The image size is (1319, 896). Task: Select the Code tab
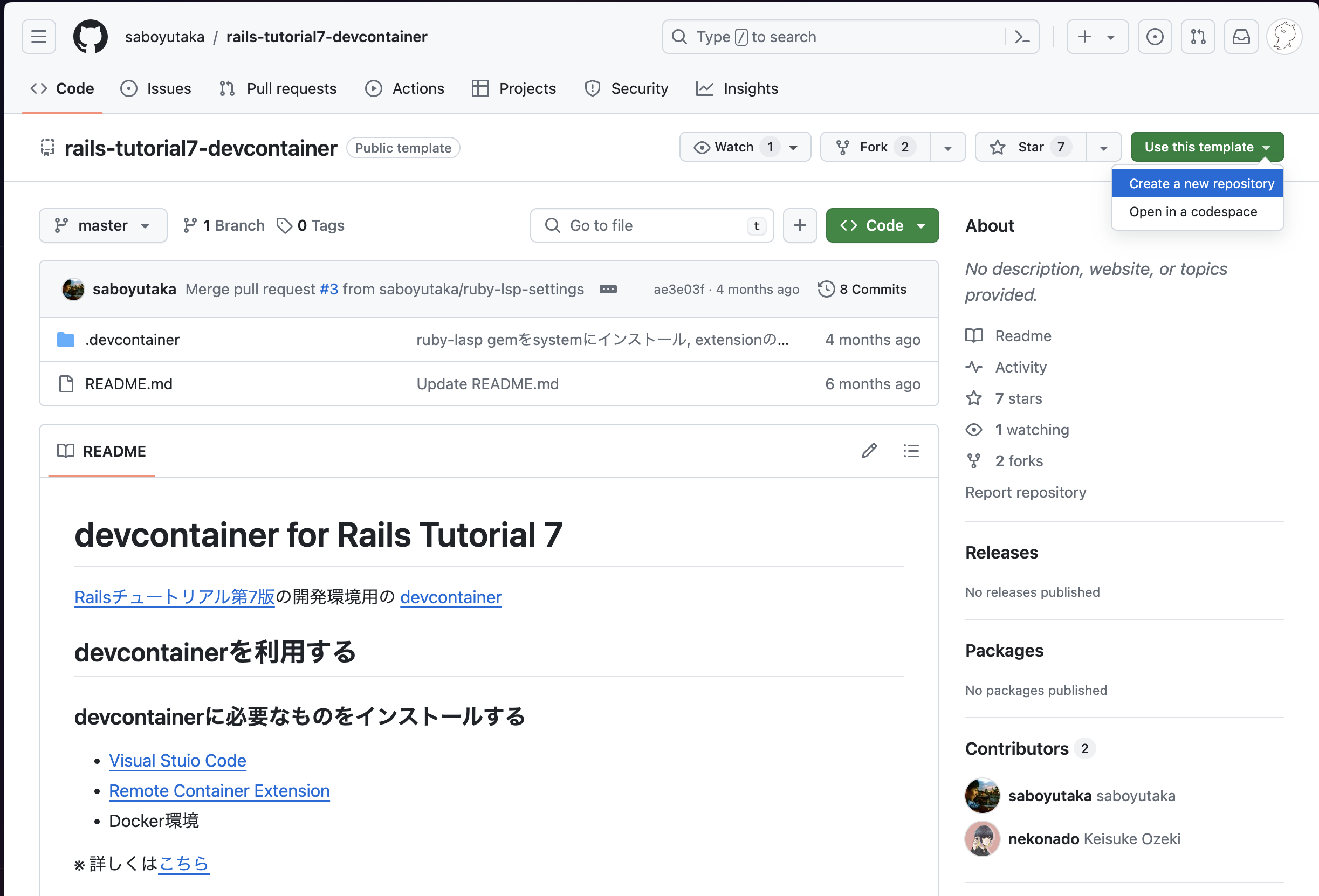click(63, 88)
